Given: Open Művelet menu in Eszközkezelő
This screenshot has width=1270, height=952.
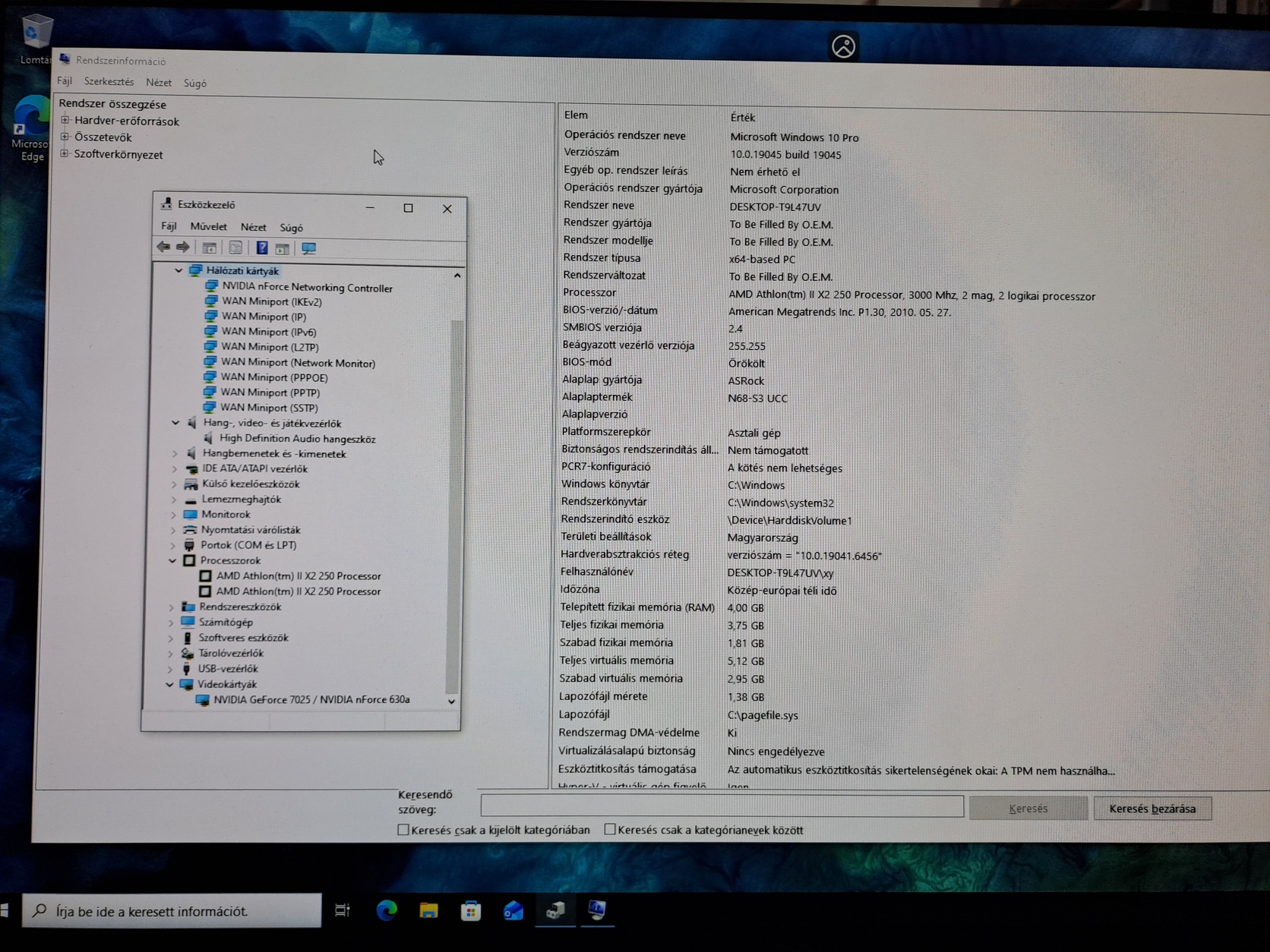Looking at the screenshot, I should coord(208,226).
